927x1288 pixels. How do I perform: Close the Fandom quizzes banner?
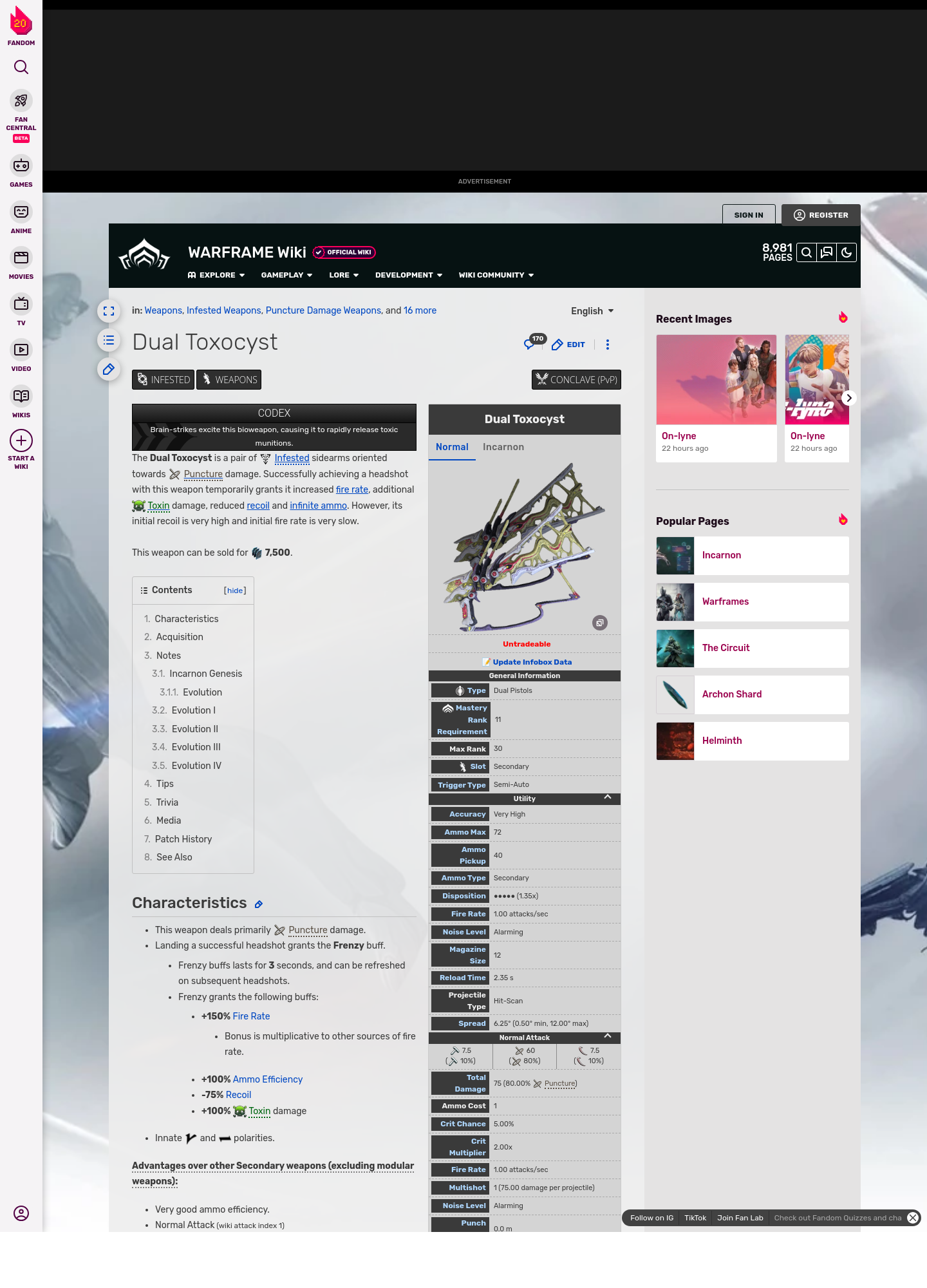tap(913, 1218)
